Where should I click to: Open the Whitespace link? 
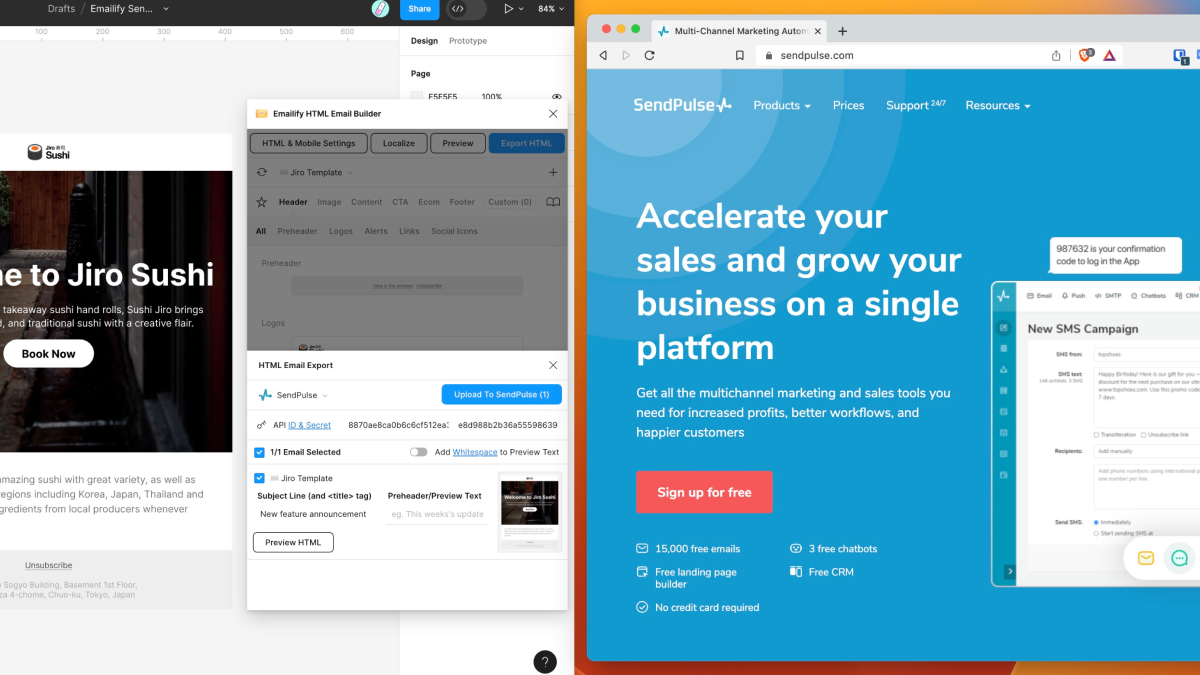point(474,452)
